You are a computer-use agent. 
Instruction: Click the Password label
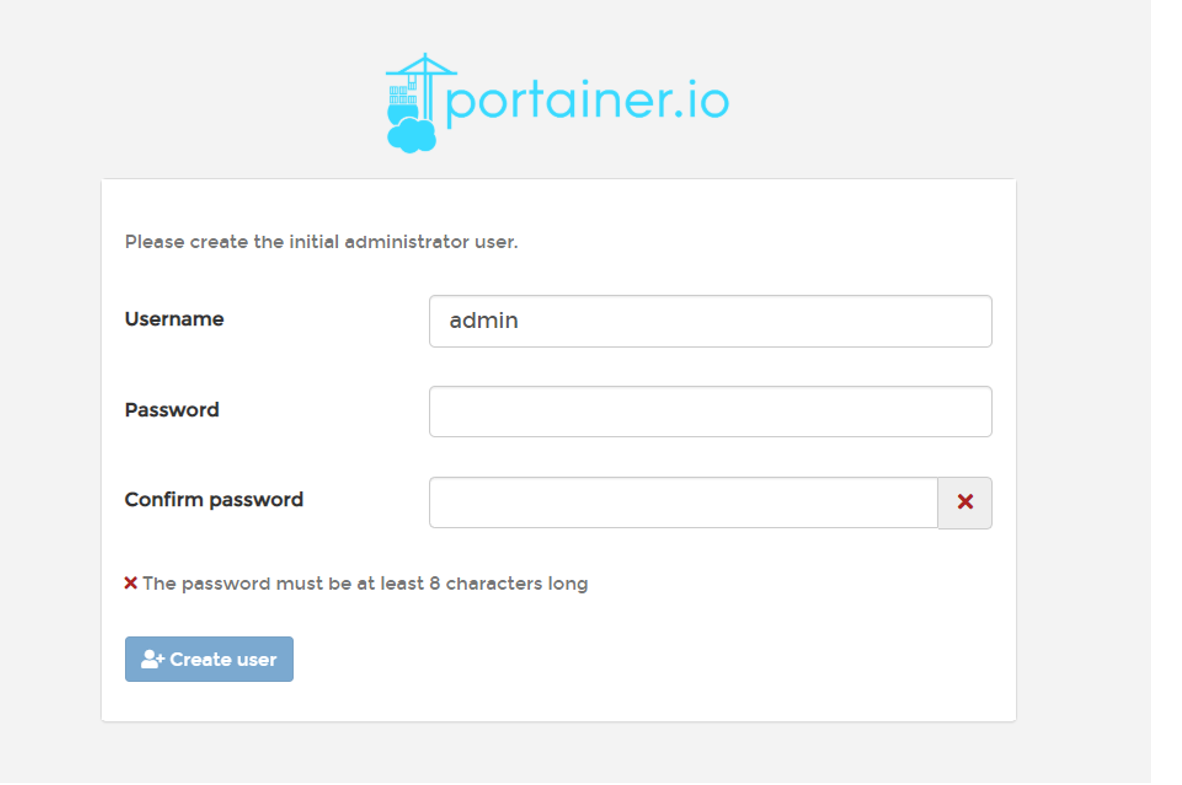coord(172,410)
